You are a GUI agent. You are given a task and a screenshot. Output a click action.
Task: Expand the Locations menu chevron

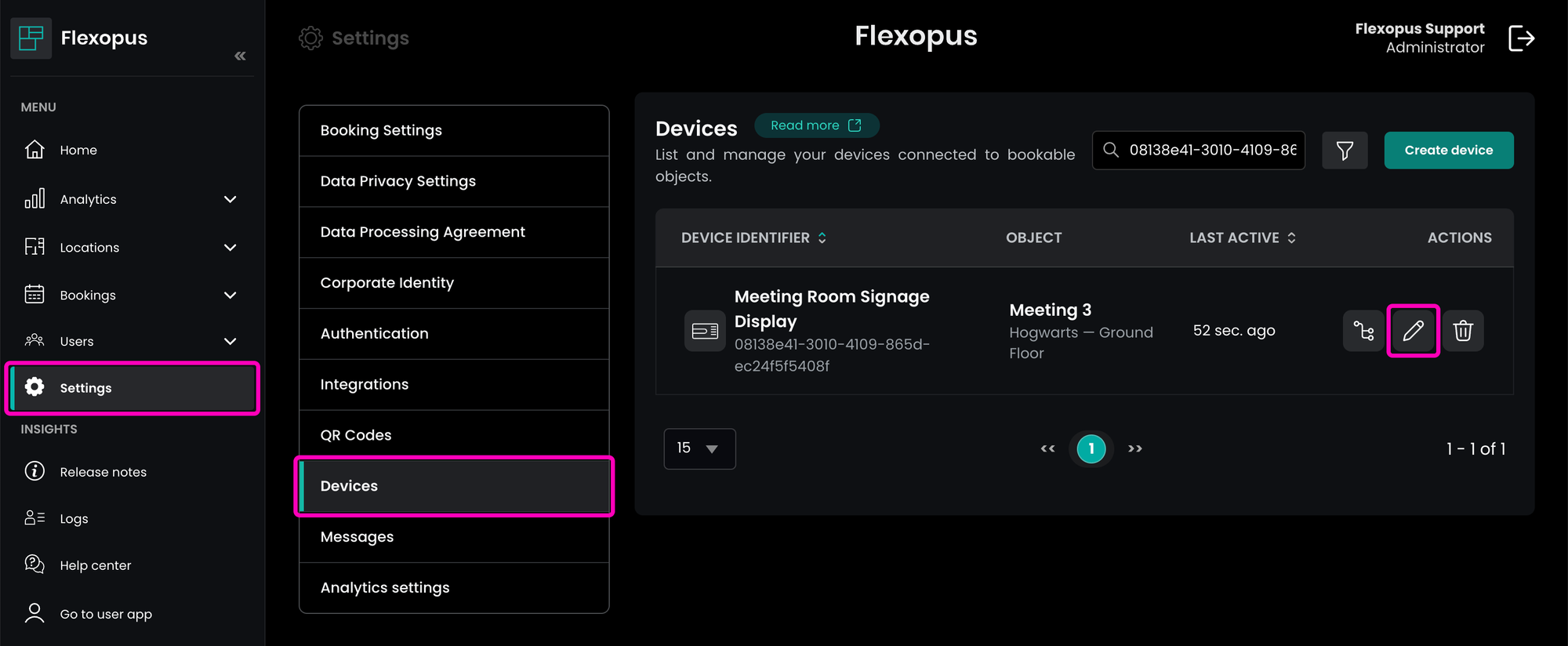click(230, 248)
